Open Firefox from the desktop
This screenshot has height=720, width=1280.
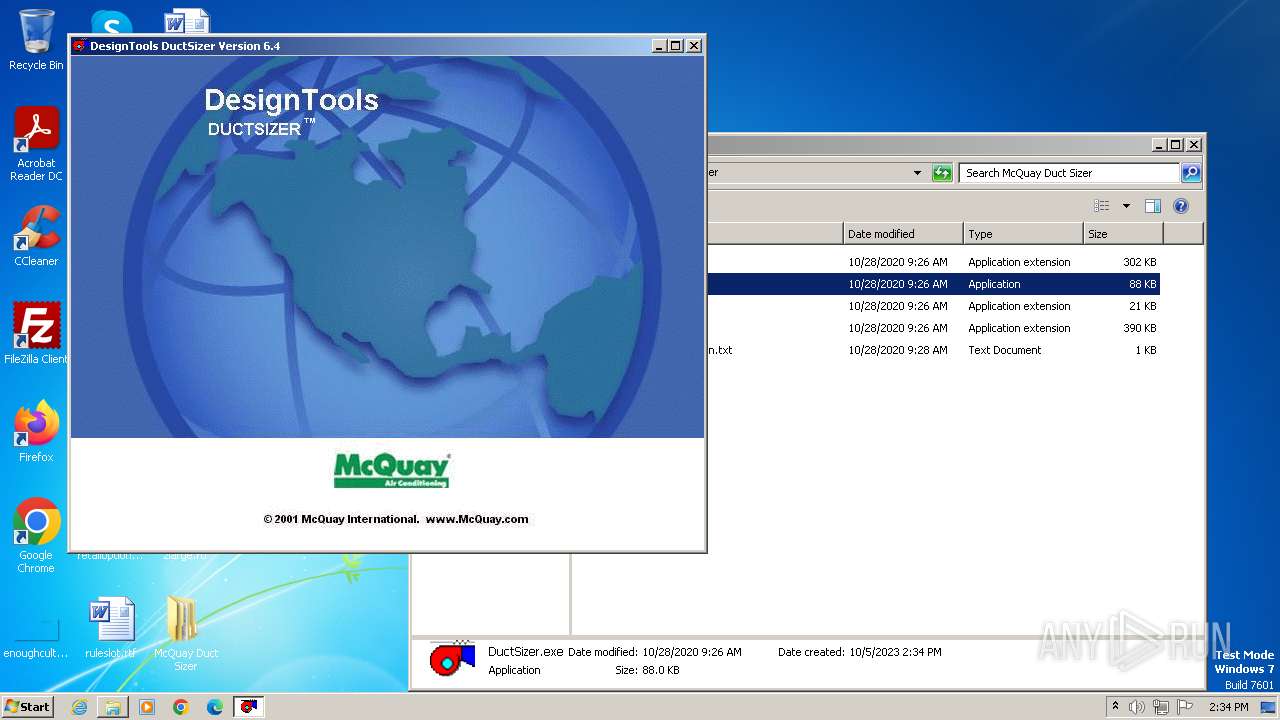click(36, 431)
